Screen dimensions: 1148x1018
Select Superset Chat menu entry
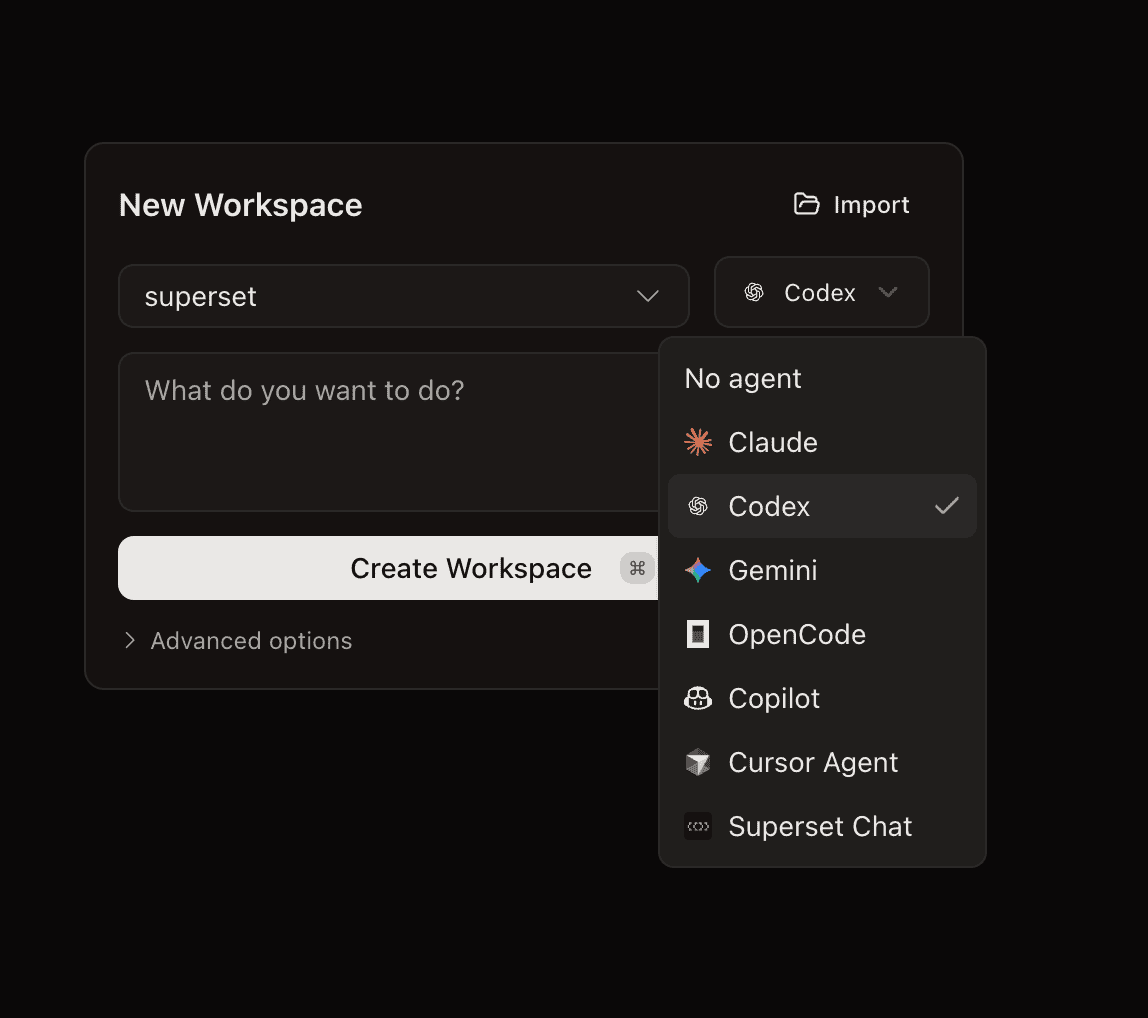click(x=820, y=826)
